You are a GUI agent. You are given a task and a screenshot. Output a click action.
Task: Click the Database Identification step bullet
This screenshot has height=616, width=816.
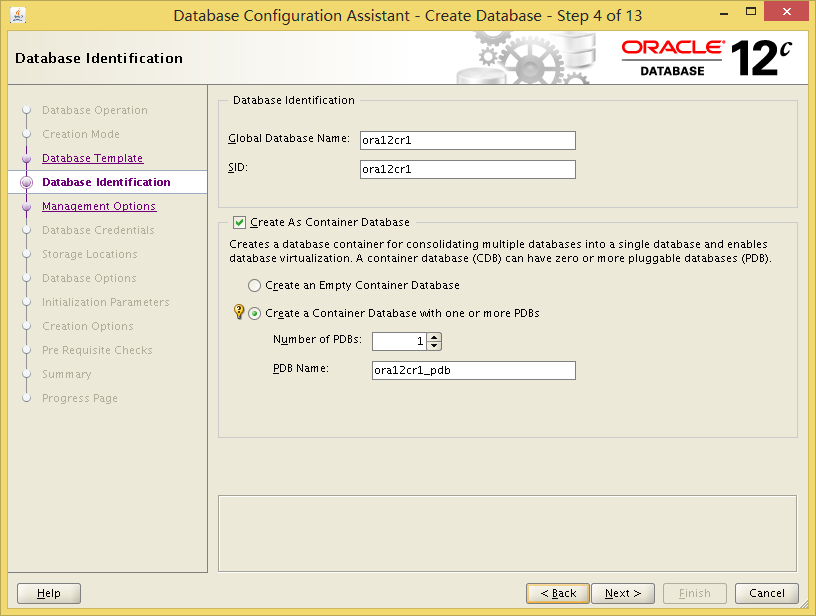tap(27, 183)
